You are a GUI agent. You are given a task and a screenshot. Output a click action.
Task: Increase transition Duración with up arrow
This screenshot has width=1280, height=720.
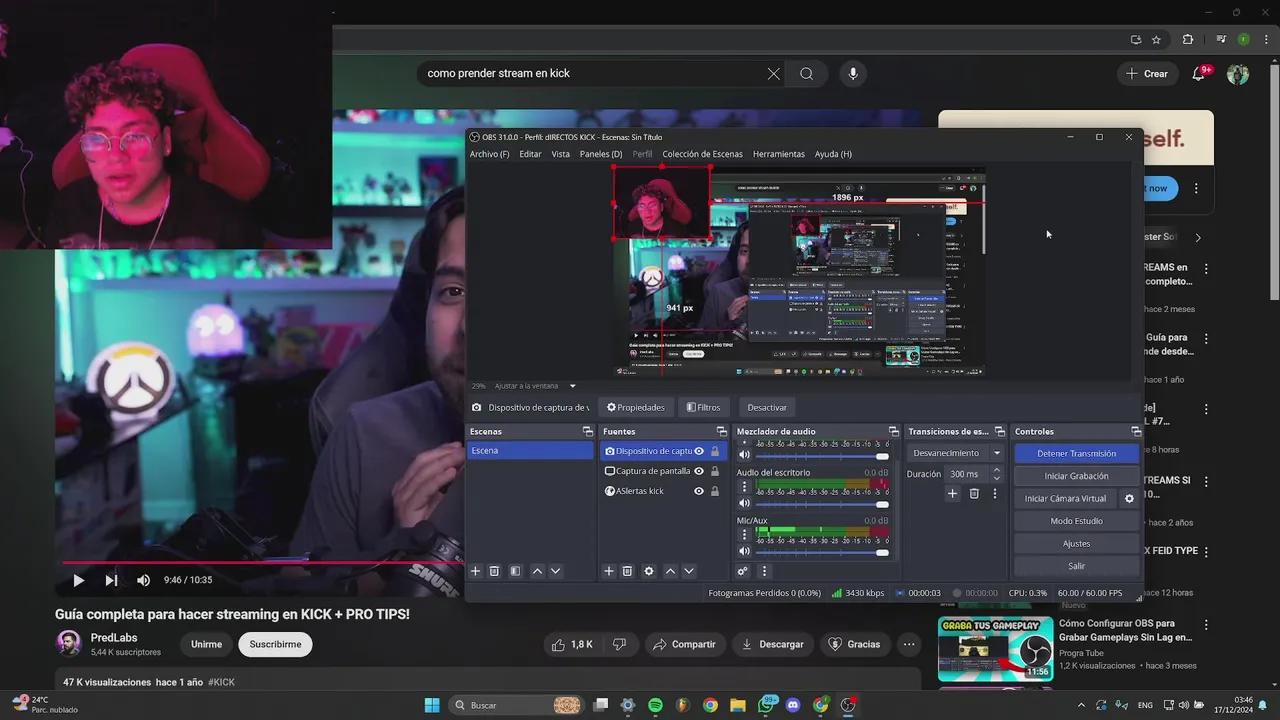click(997, 470)
